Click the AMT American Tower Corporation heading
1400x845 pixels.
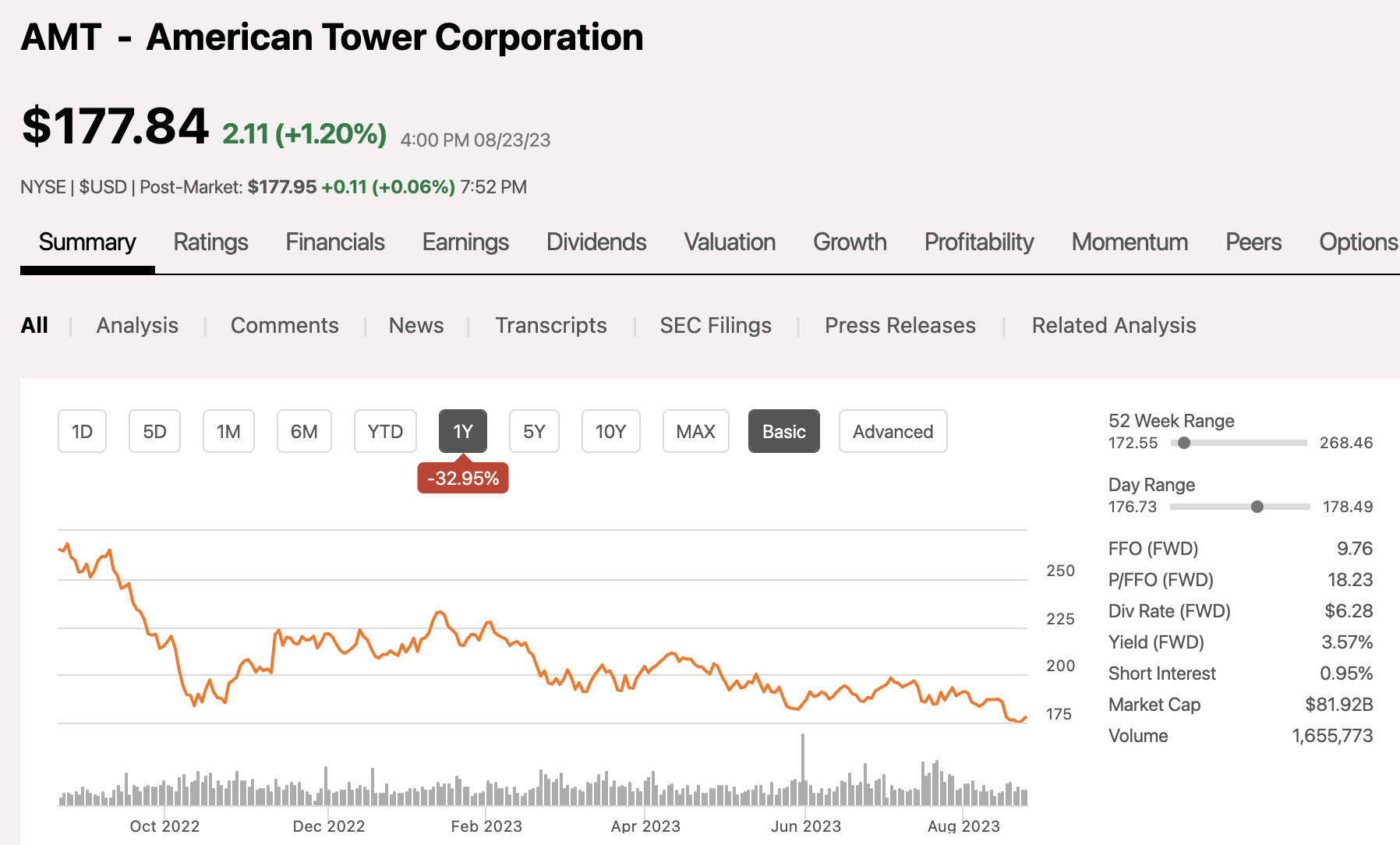pos(332,37)
